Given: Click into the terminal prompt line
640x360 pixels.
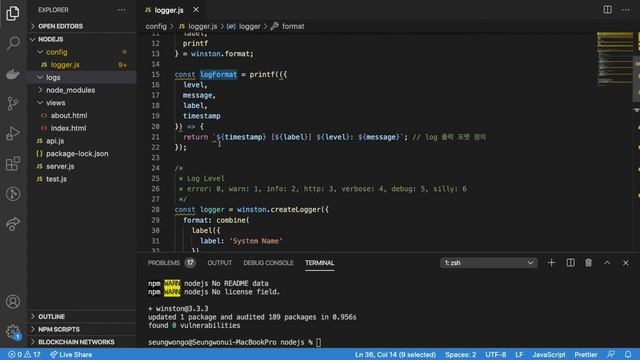Looking at the screenshot, I should [235, 342].
